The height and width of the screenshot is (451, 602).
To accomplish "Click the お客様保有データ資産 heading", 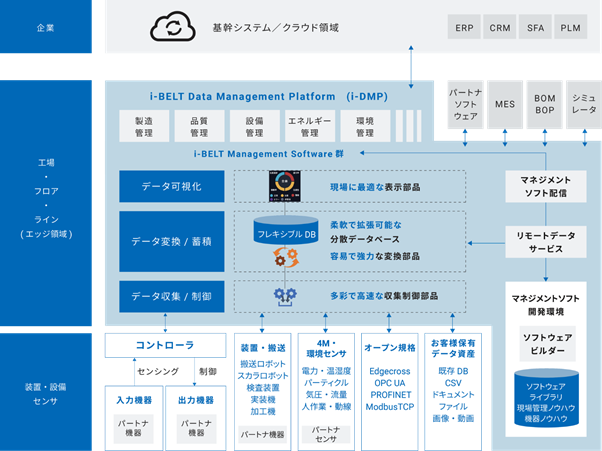I will 453,349.
